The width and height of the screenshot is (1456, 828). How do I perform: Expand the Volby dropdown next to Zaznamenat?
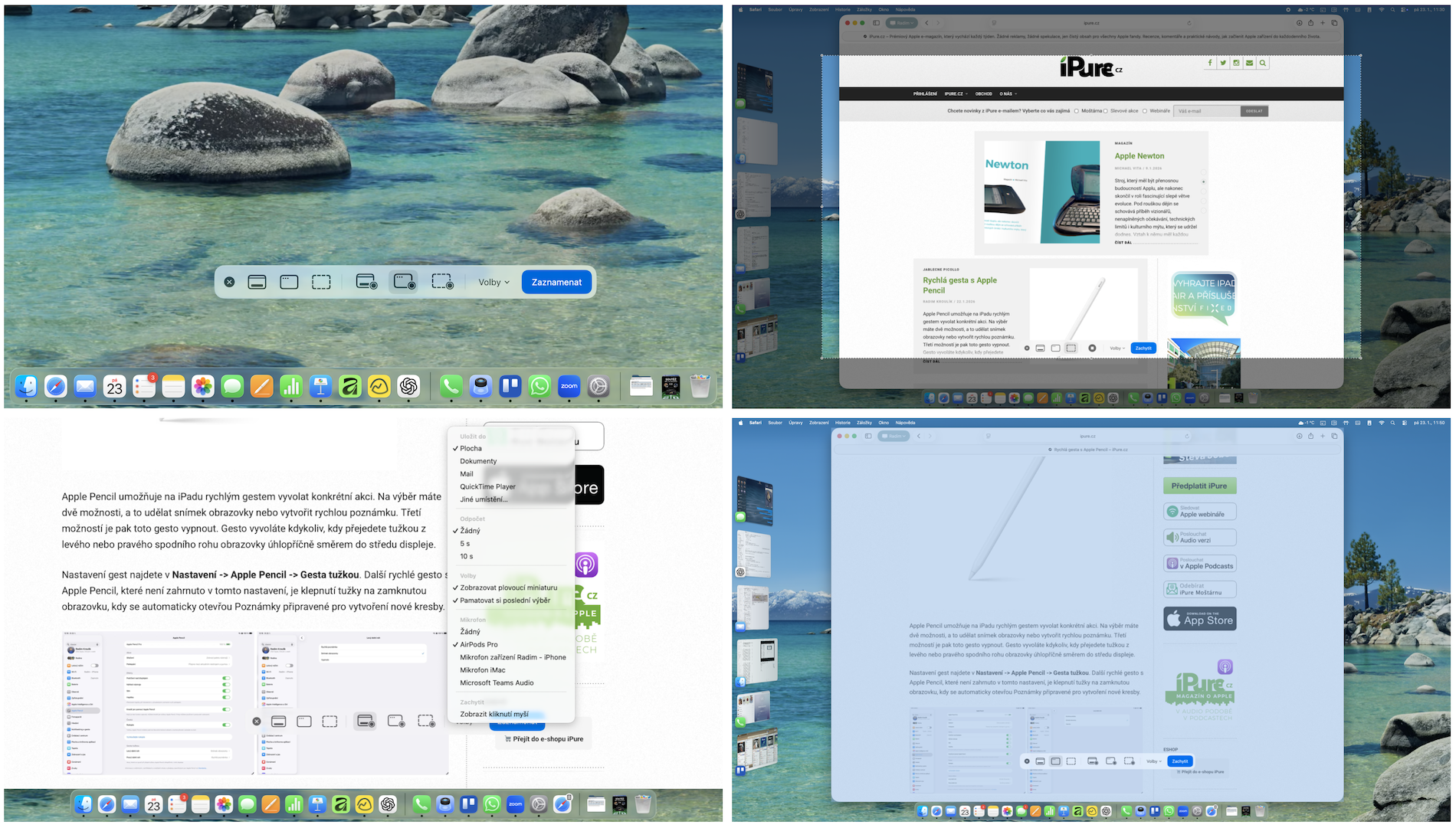[494, 283]
